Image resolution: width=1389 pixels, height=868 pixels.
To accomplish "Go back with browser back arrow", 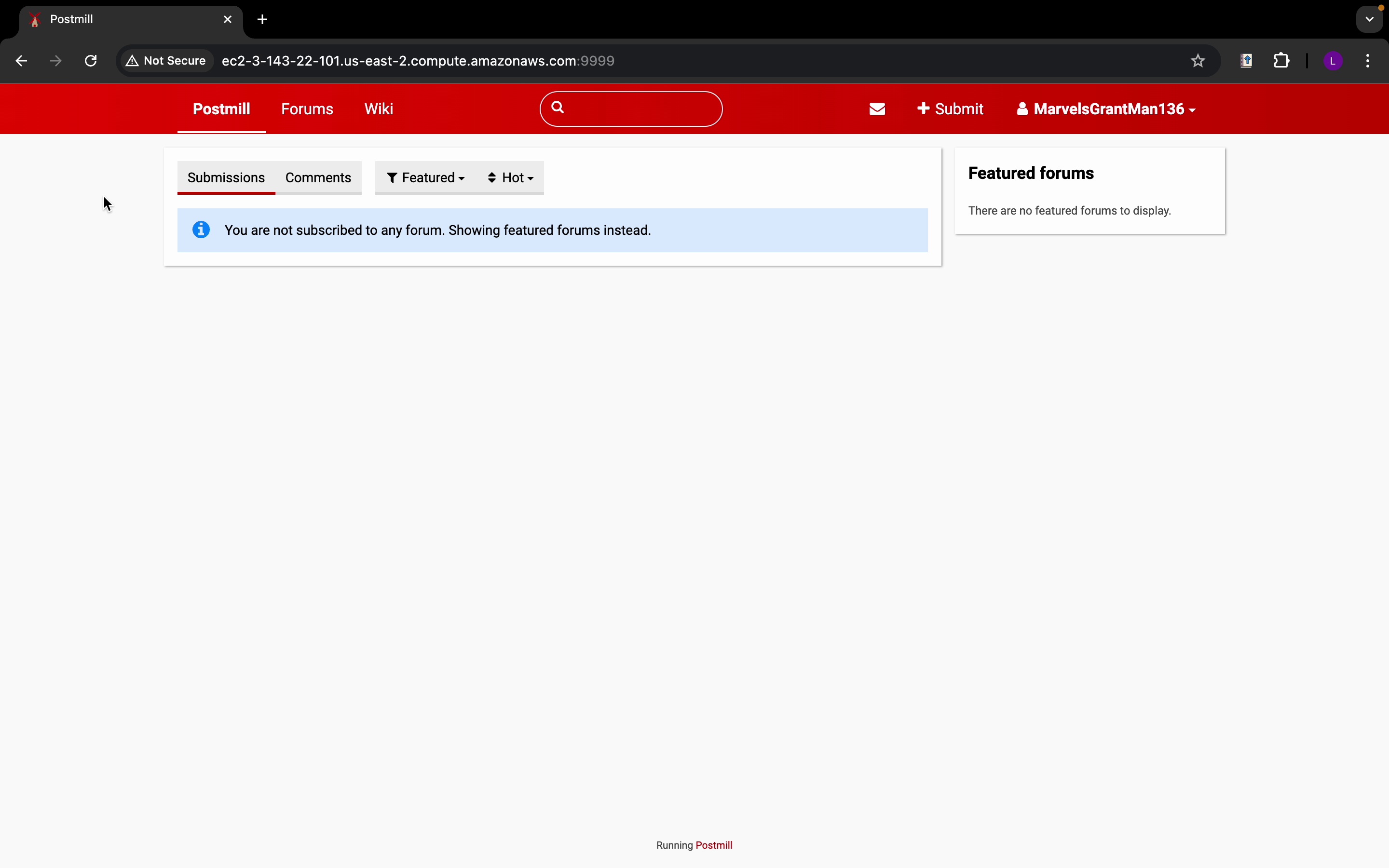I will (21, 61).
